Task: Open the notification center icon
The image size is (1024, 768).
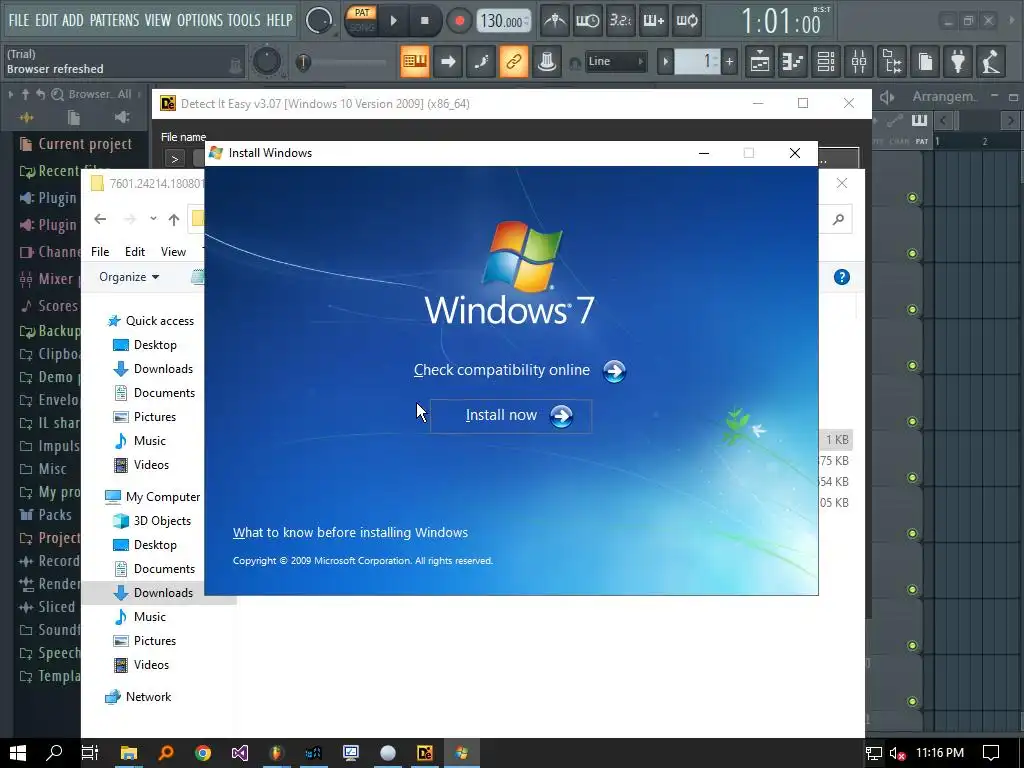Action: tap(991, 753)
